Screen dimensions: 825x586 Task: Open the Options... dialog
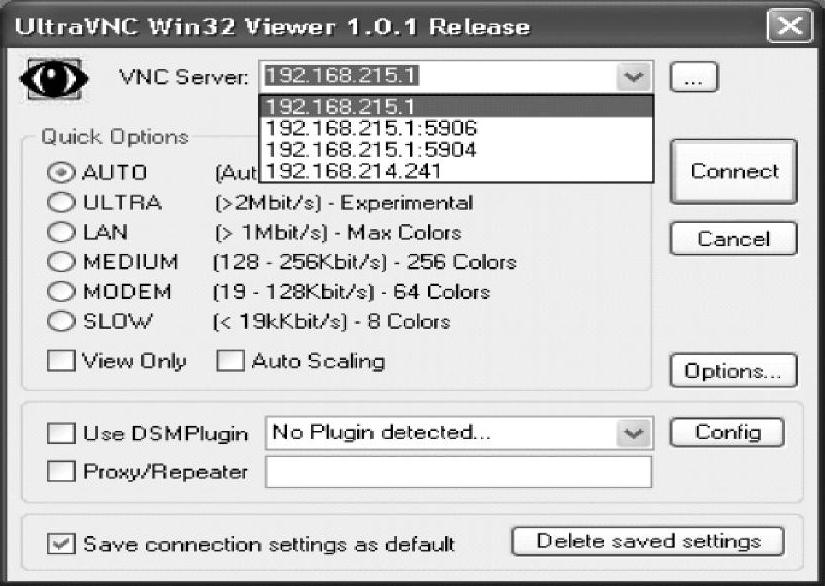pos(733,370)
